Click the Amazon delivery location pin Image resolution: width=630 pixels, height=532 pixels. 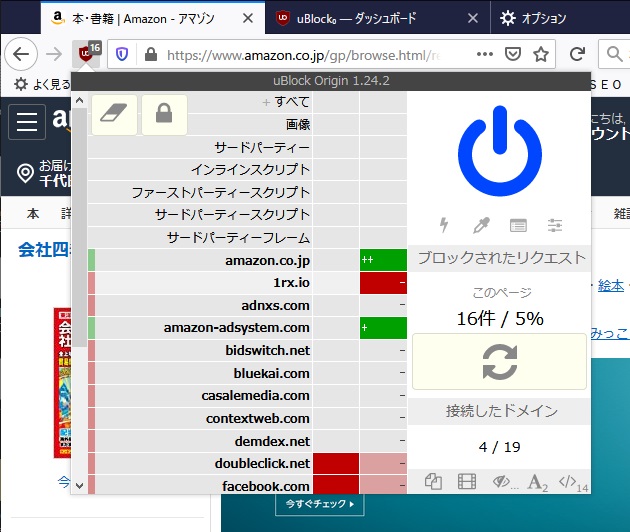[x=25, y=173]
